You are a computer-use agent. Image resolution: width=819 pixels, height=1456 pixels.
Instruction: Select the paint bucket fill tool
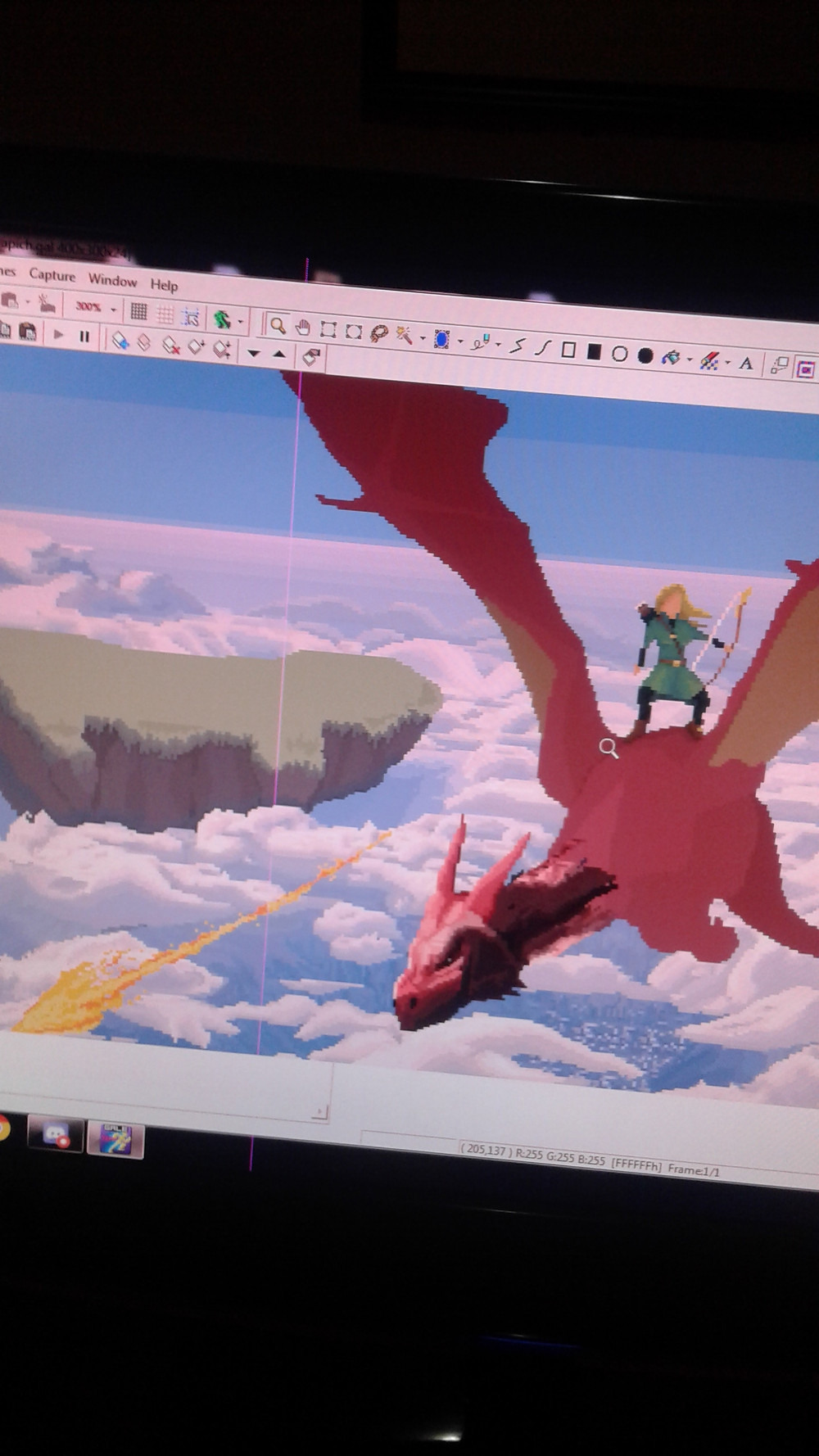click(671, 357)
